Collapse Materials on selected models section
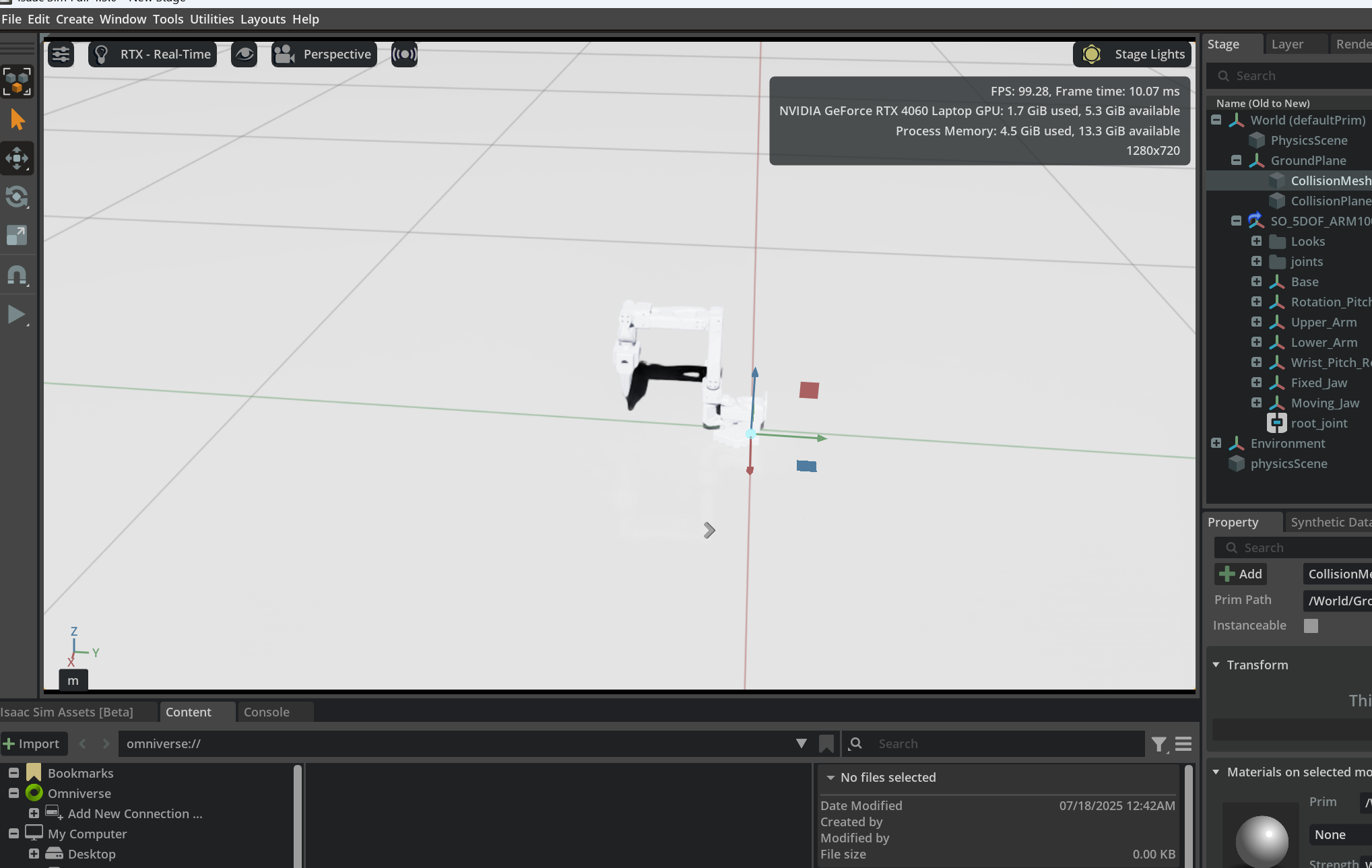 1216,772
